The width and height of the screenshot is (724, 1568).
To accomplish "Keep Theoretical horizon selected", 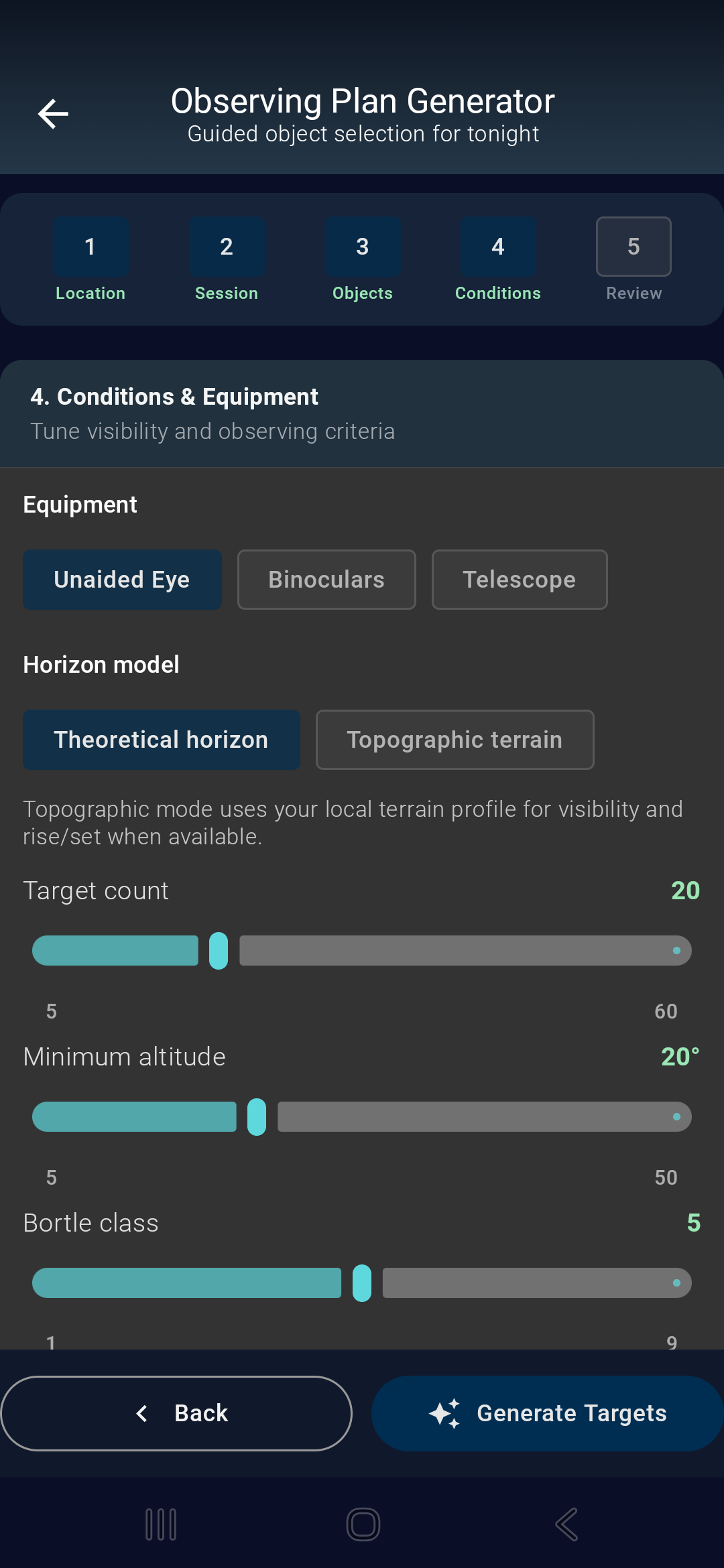I will [x=161, y=739].
